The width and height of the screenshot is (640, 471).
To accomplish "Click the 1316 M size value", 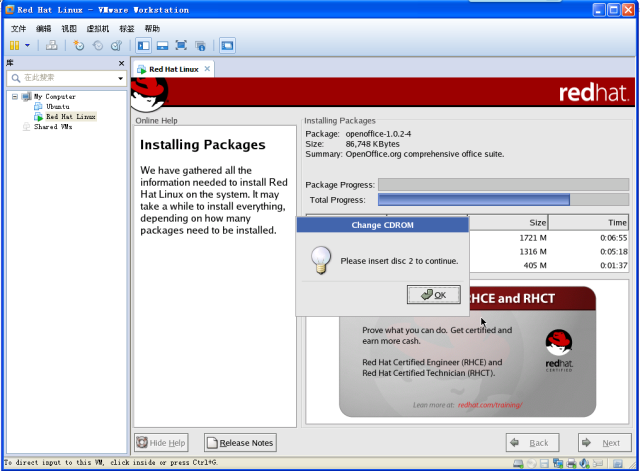I will [533, 252].
